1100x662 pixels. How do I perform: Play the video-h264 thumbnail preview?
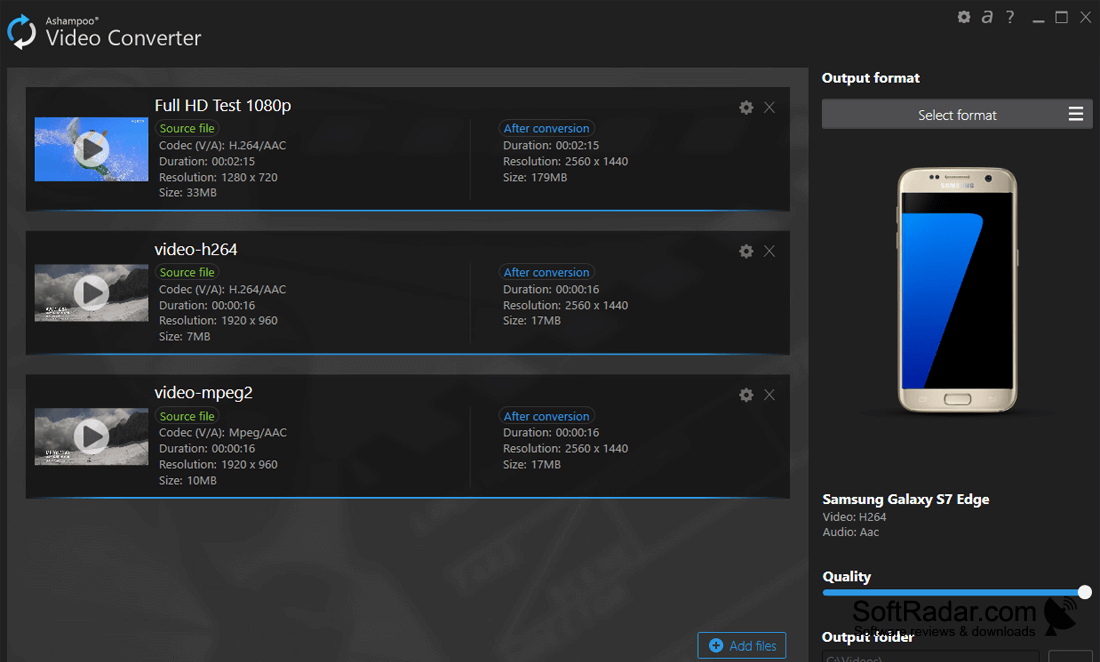[91, 292]
